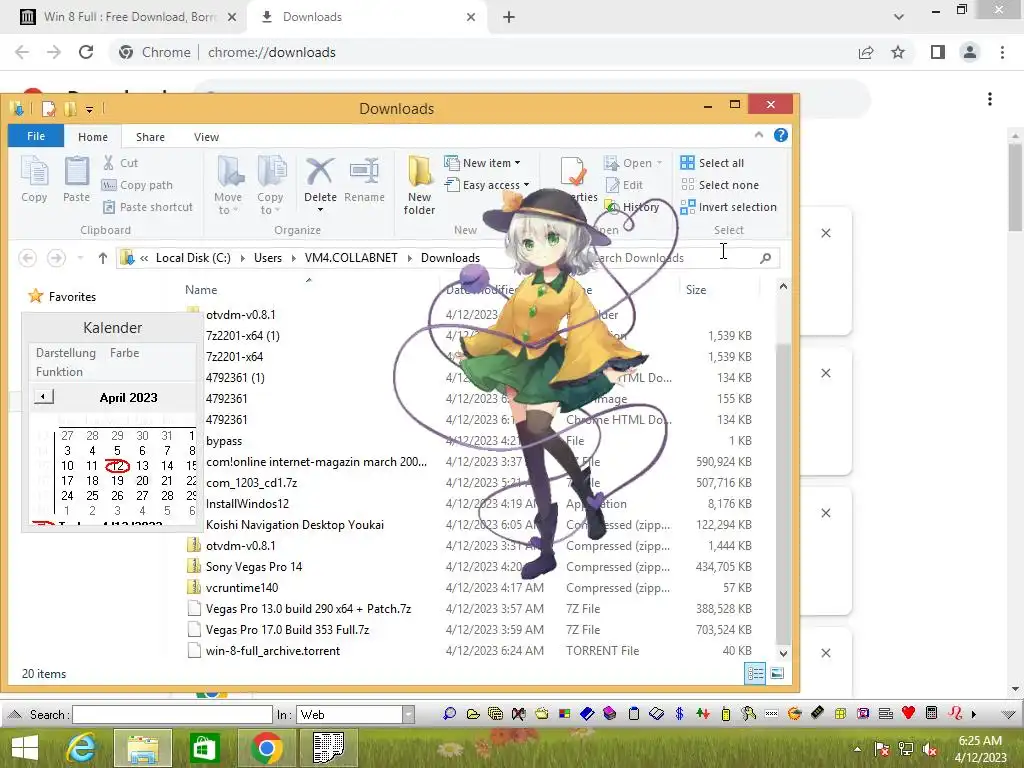
Task: Click the muted volume tray icon
Action: click(931, 749)
